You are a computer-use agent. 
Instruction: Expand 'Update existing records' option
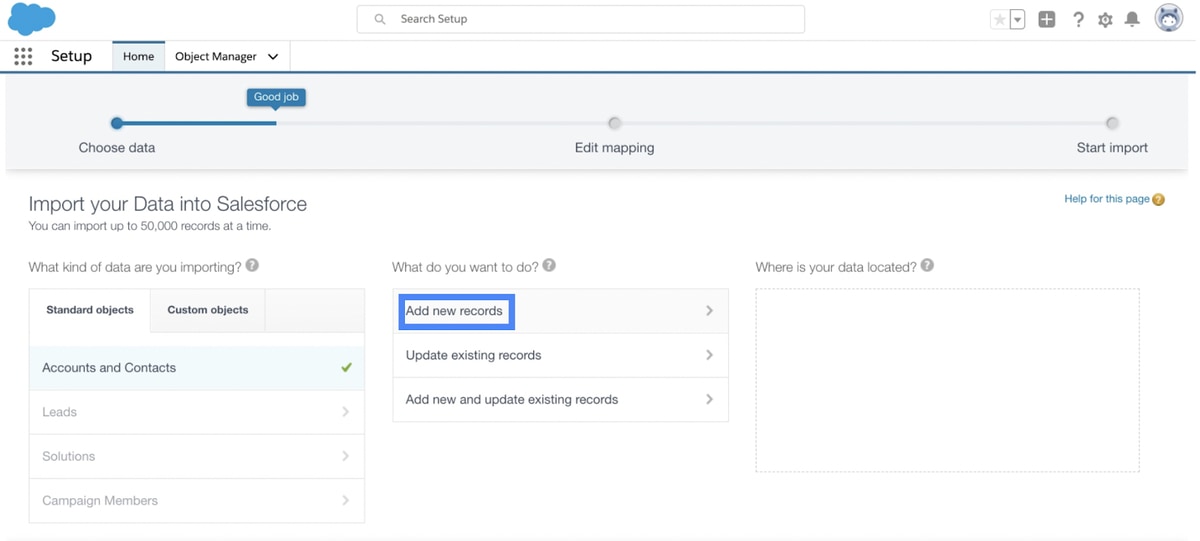(560, 355)
